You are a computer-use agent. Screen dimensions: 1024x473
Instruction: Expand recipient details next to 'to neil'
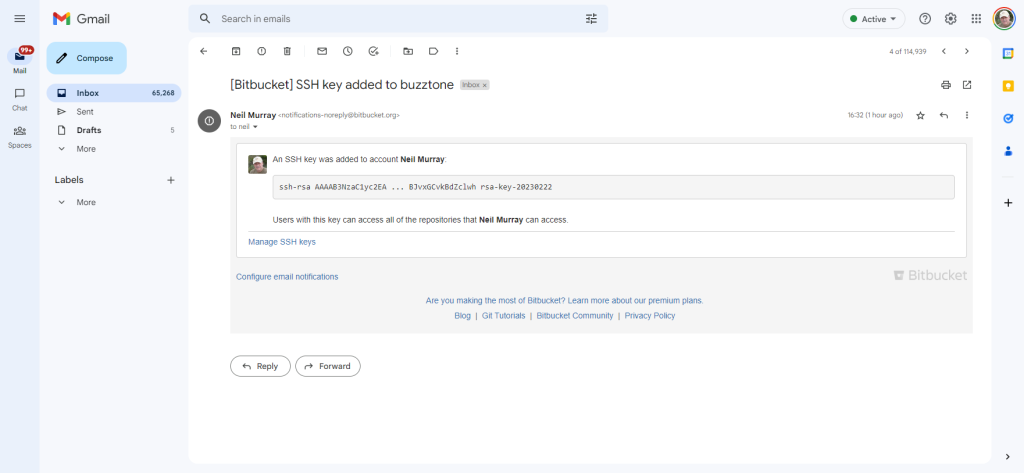tap(255, 127)
